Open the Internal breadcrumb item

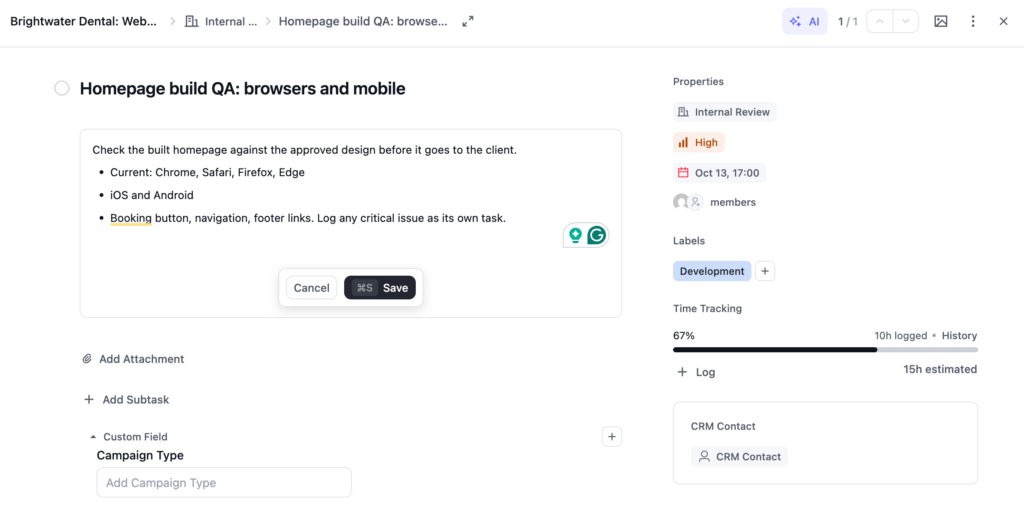(222, 22)
